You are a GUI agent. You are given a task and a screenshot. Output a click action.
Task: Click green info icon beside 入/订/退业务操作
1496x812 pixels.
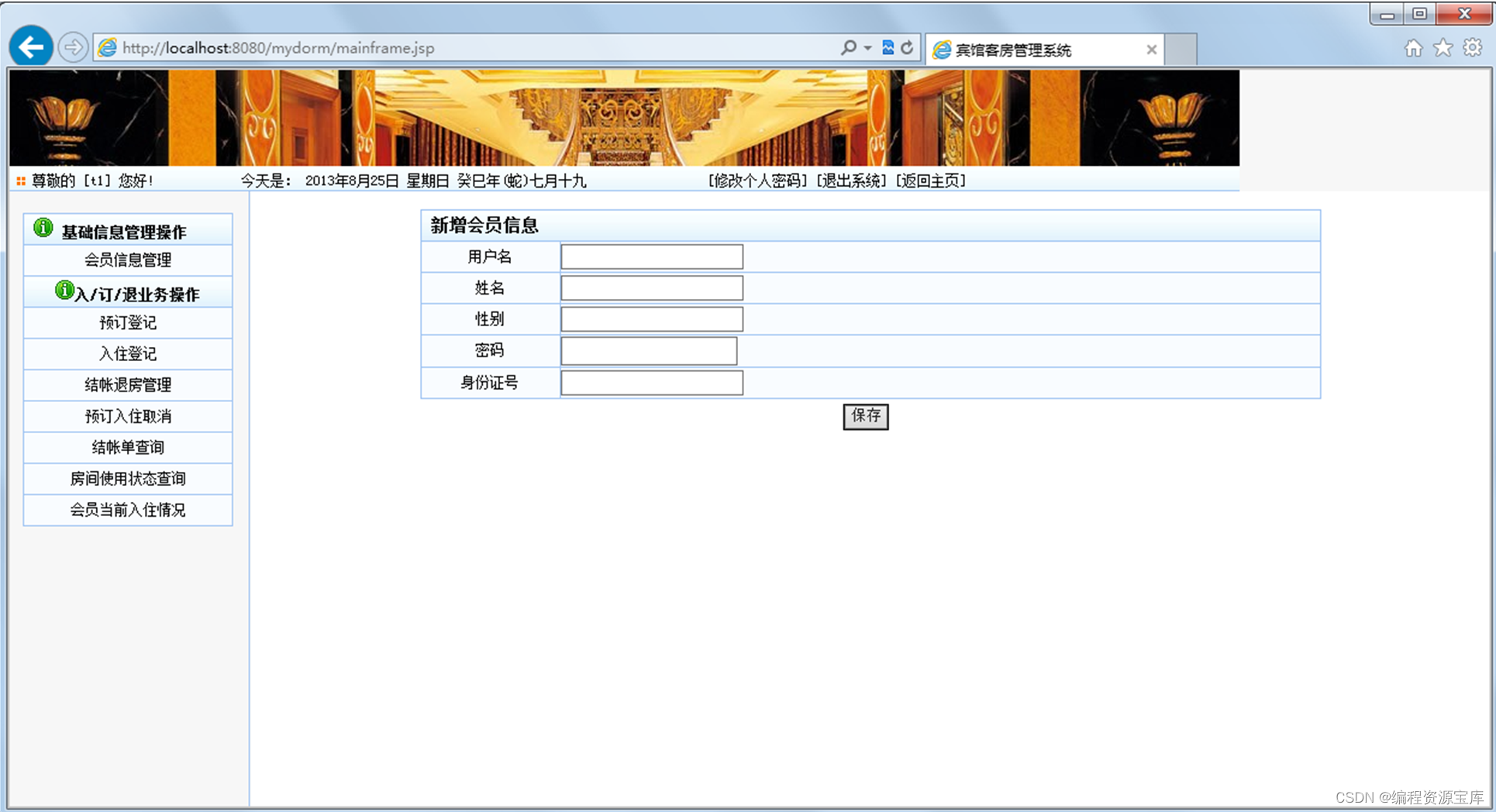[64, 291]
